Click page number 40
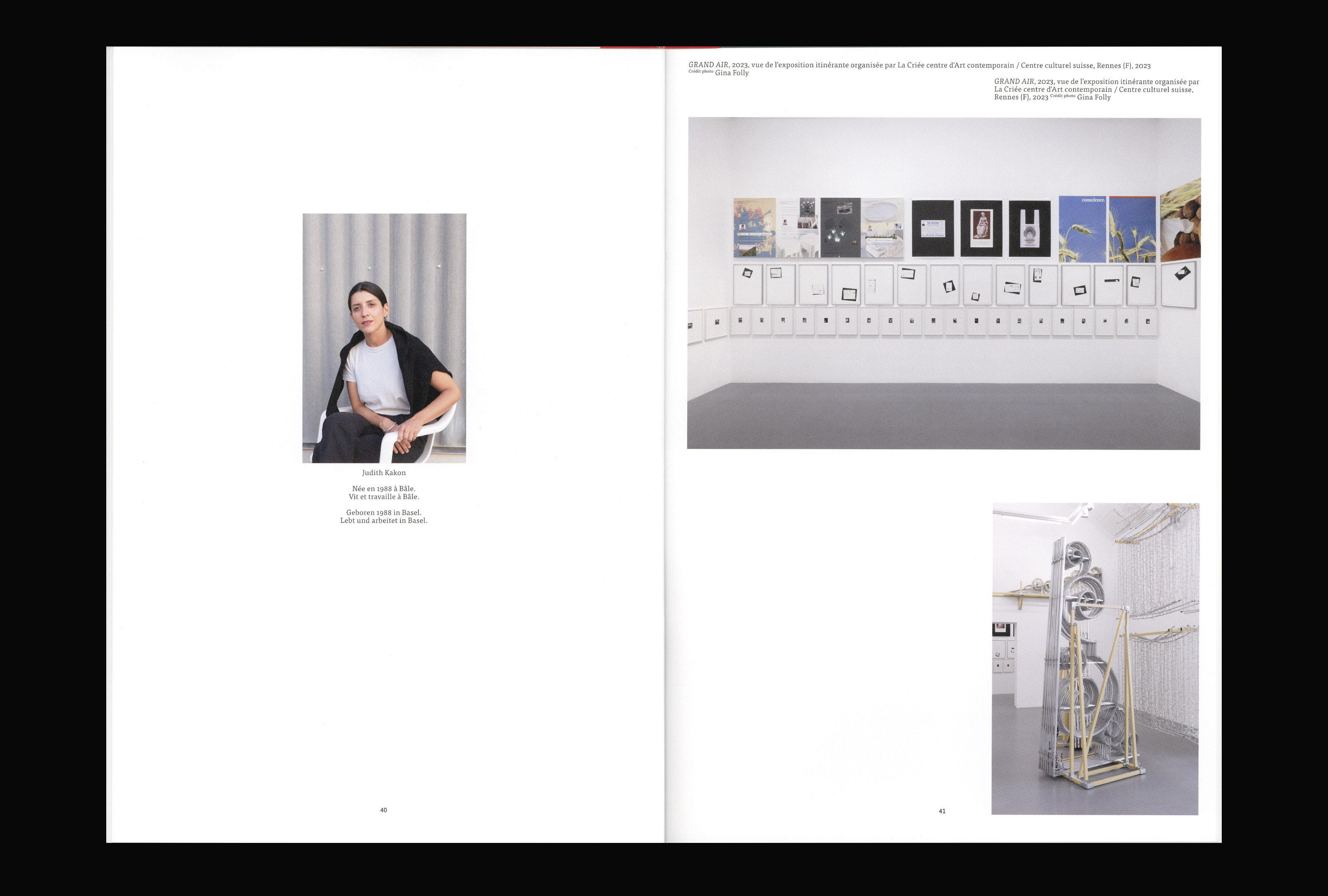1328x896 pixels. [x=383, y=810]
